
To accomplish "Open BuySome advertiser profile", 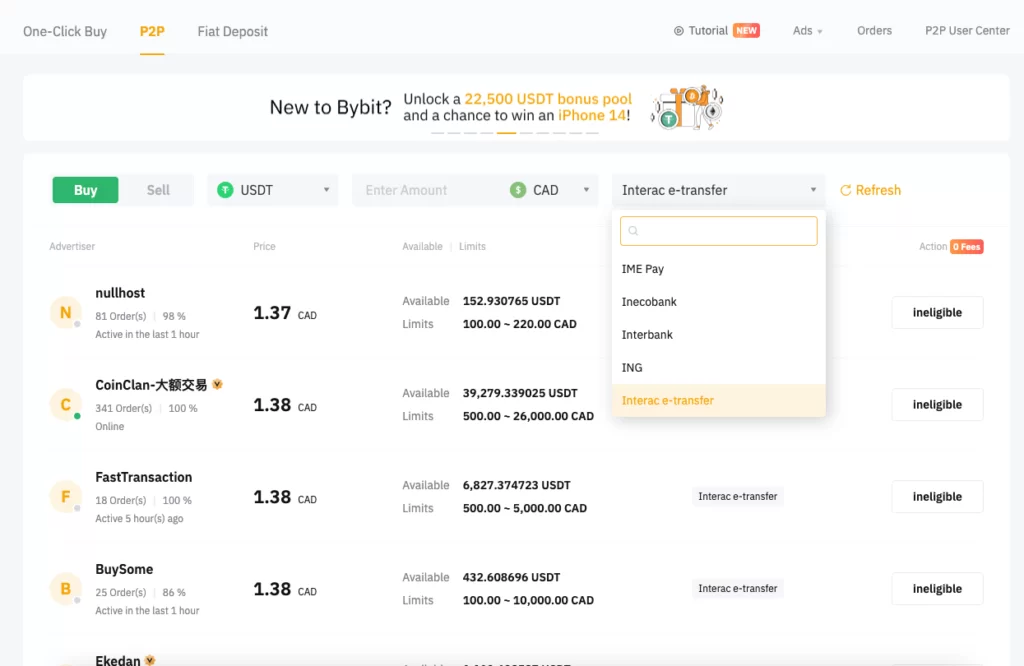I will 124,569.
